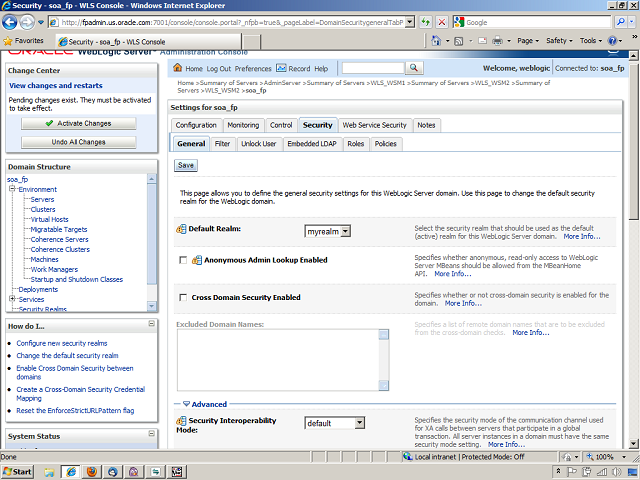Click the Record icon in console toolbar
Viewport: 640px width, 480px height.
[281, 68]
